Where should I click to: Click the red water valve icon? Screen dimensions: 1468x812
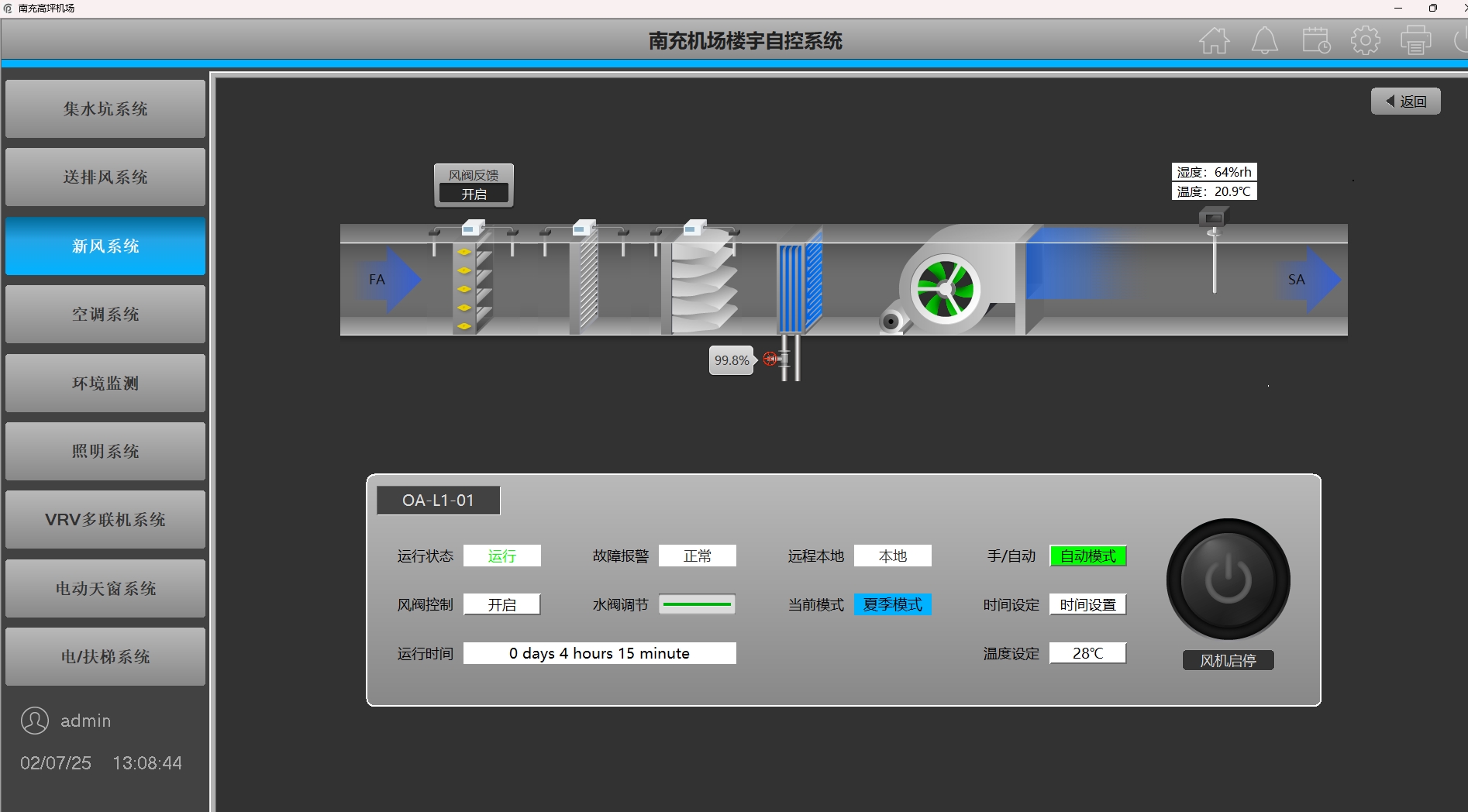[x=770, y=359]
